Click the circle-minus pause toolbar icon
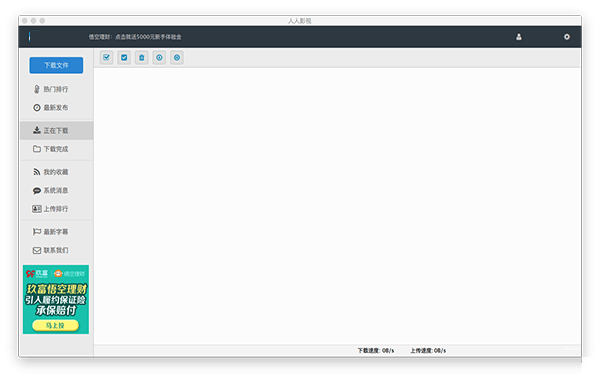 coord(177,57)
